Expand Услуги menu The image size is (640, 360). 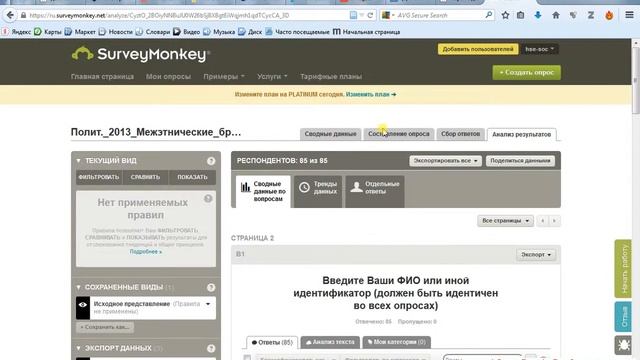[x=272, y=76]
